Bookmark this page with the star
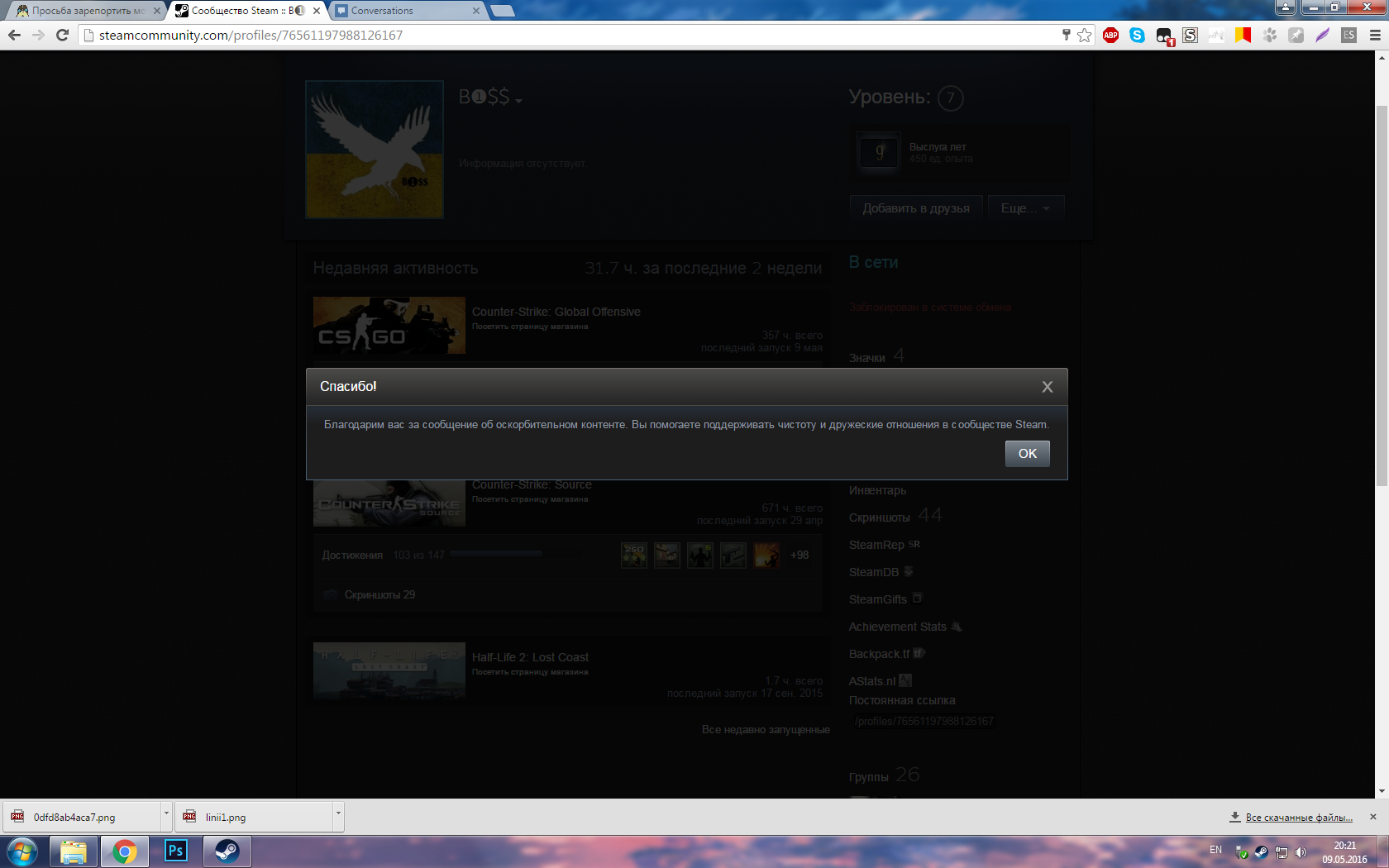1389x868 pixels. 1085,35
